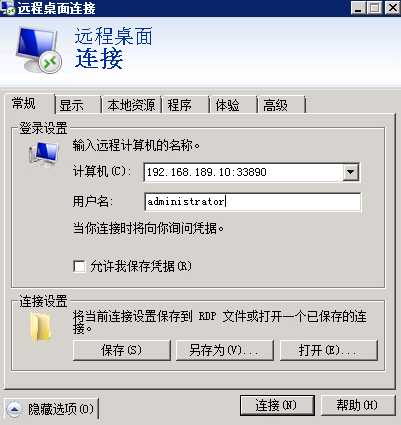Screen dimensions: 401x425
Task: Click the folder icon in 连接设置
Action: (41, 327)
